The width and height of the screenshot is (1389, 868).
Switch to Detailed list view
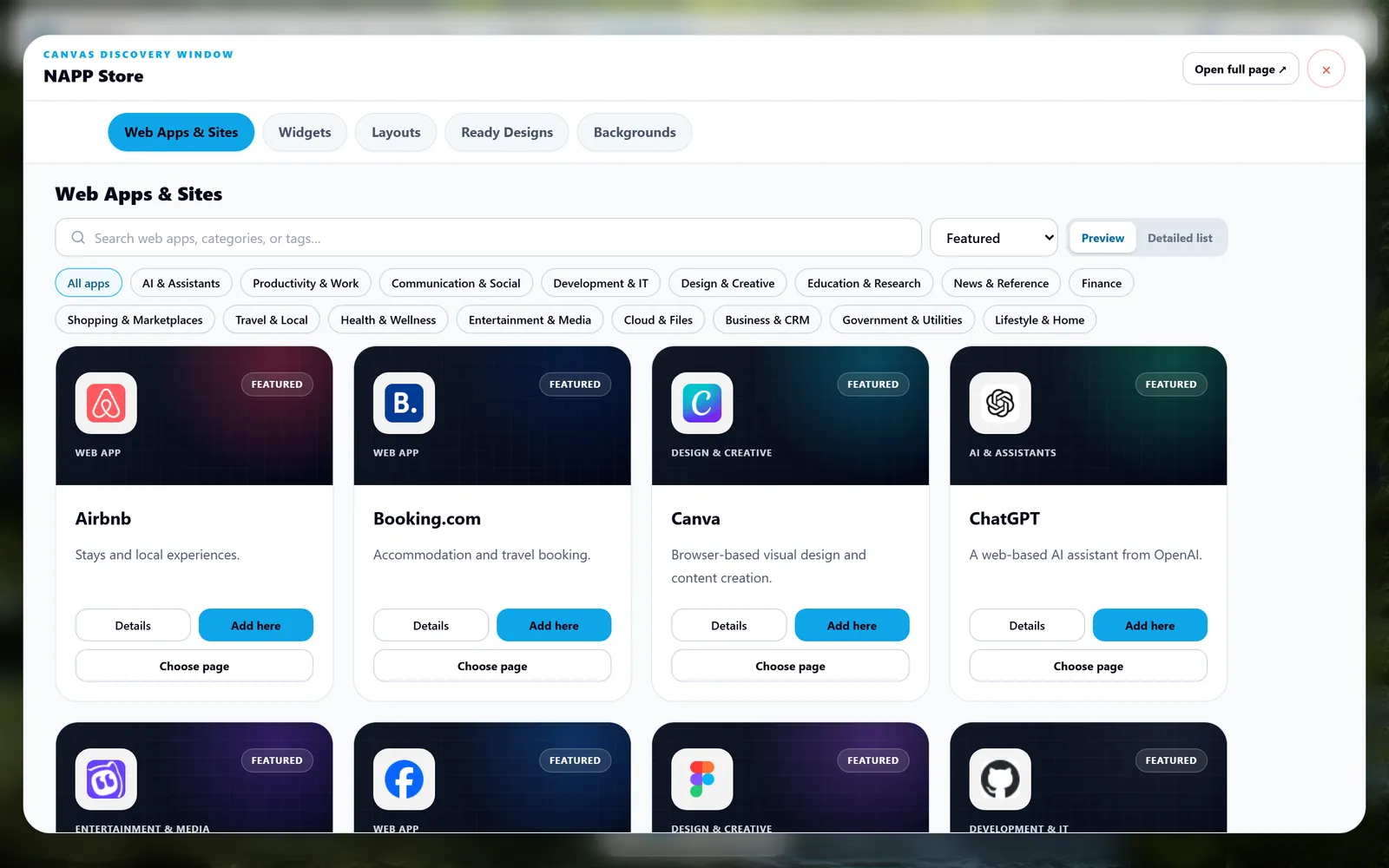[1180, 238]
